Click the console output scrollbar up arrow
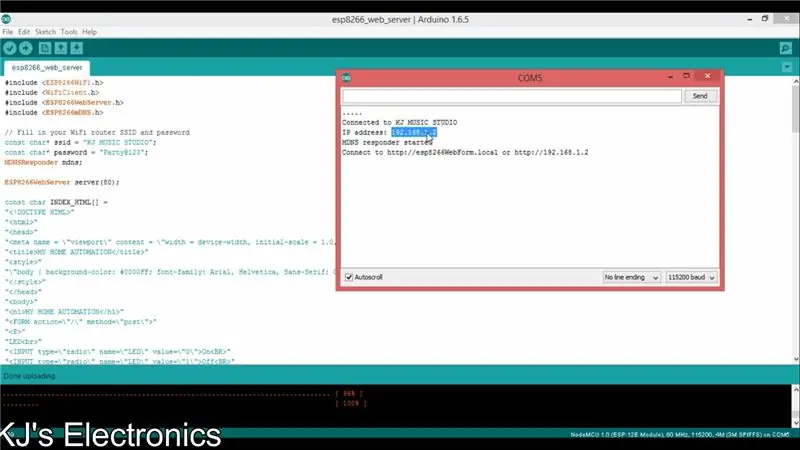The height and width of the screenshot is (450, 800). click(x=796, y=390)
